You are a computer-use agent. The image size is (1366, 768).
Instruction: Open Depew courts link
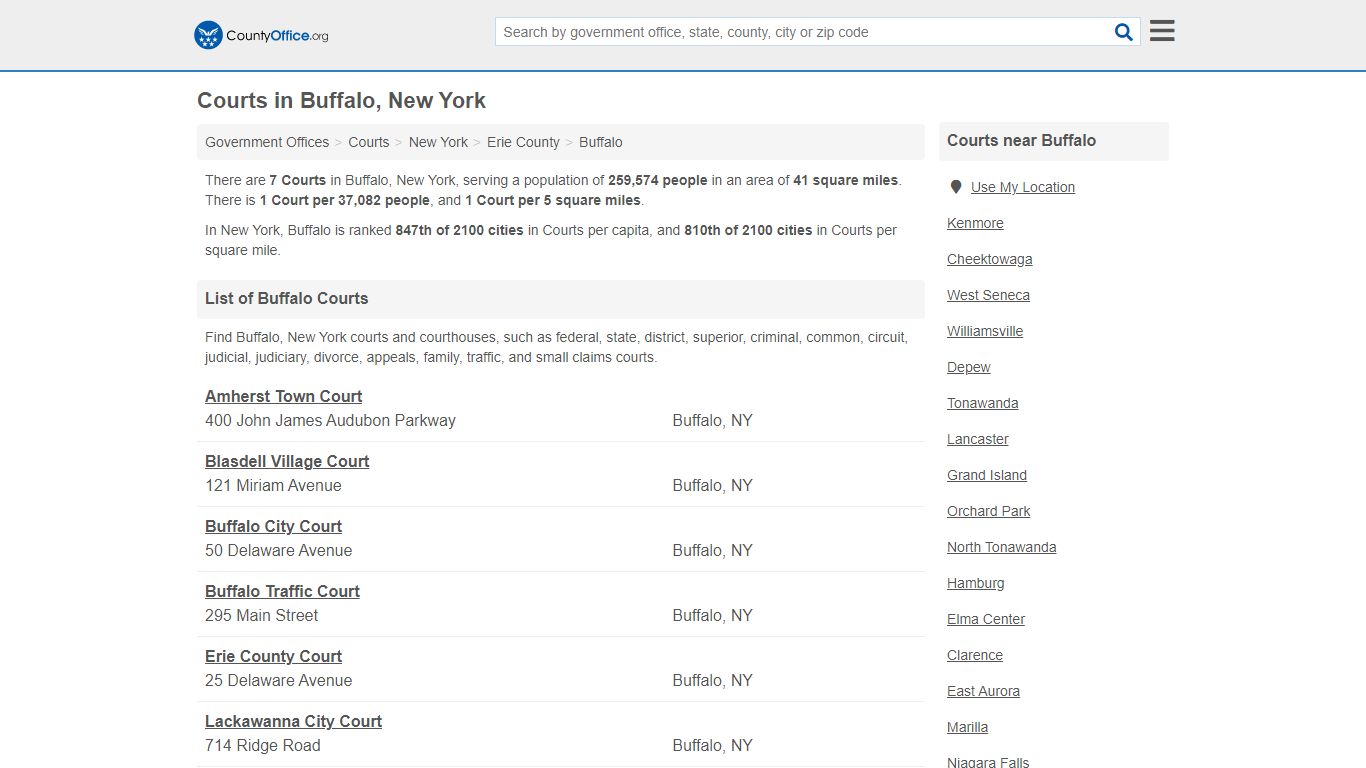coord(969,367)
